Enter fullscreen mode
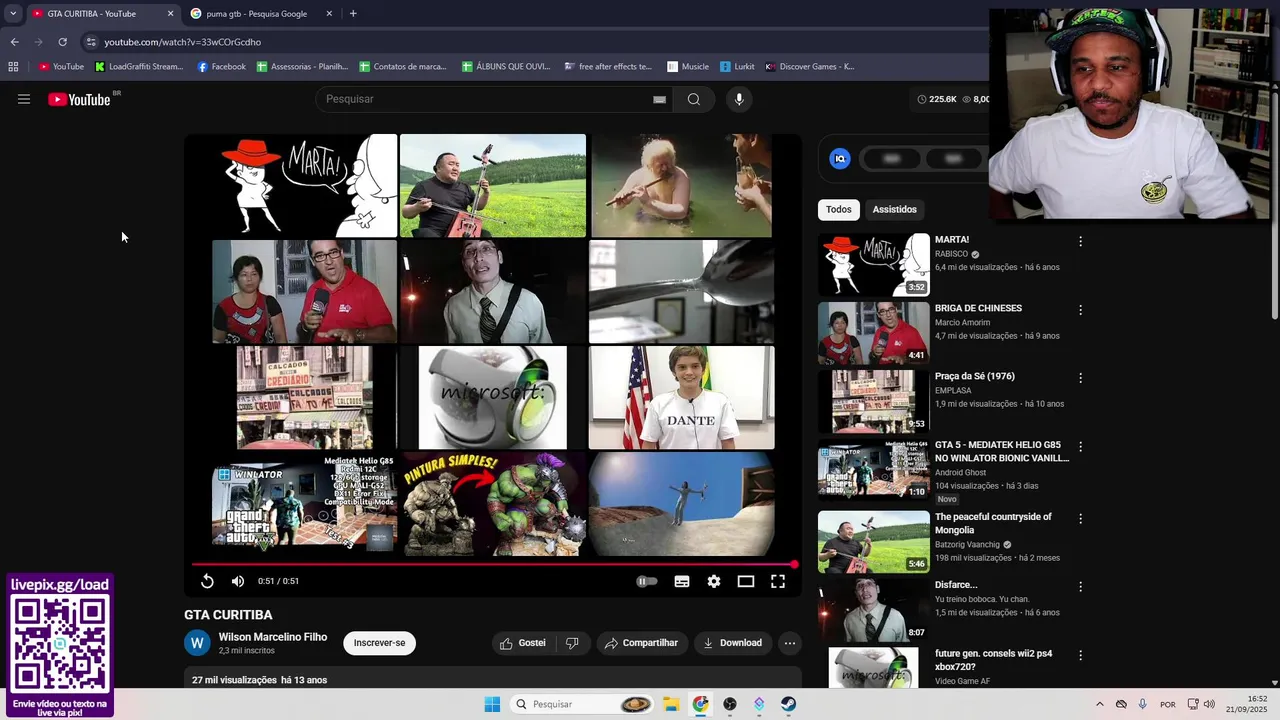 (778, 581)
